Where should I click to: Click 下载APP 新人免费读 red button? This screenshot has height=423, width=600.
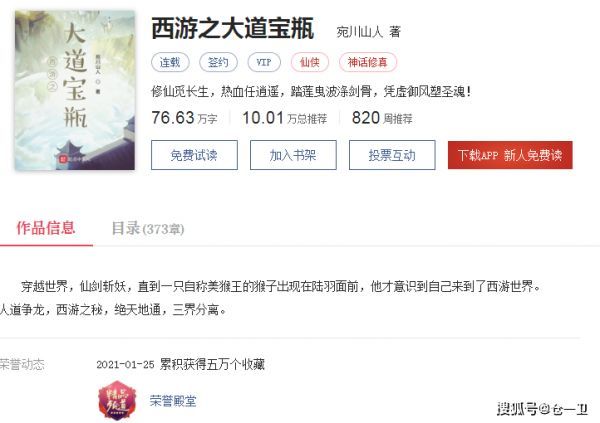[510, 155]
